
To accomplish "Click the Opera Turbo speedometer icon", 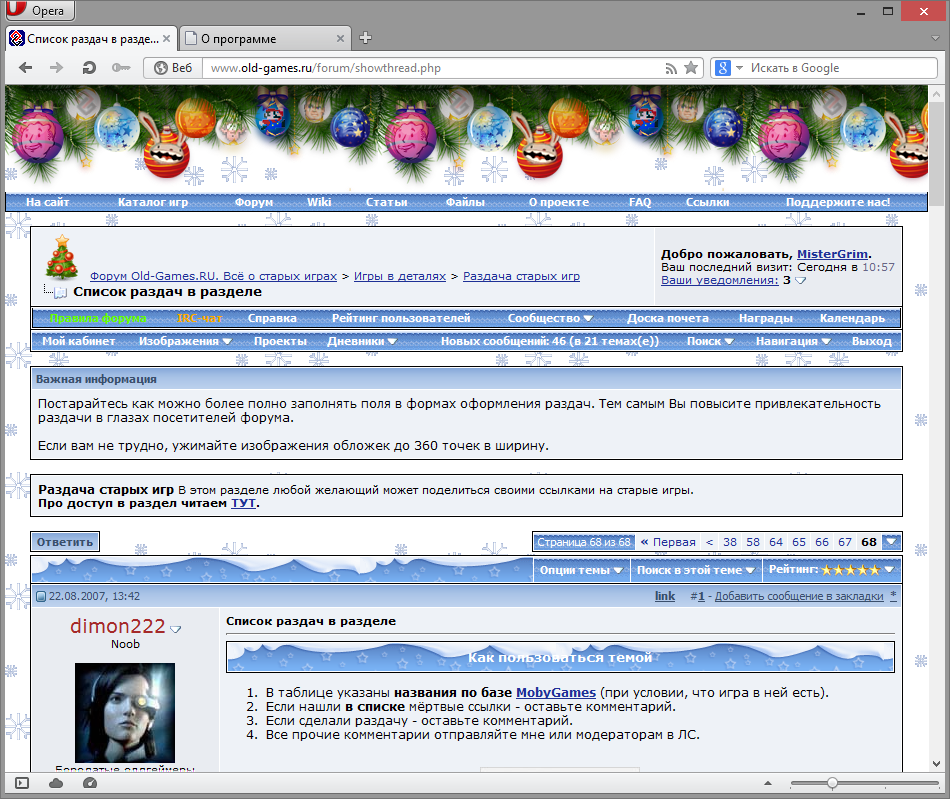I will point(90,783).
